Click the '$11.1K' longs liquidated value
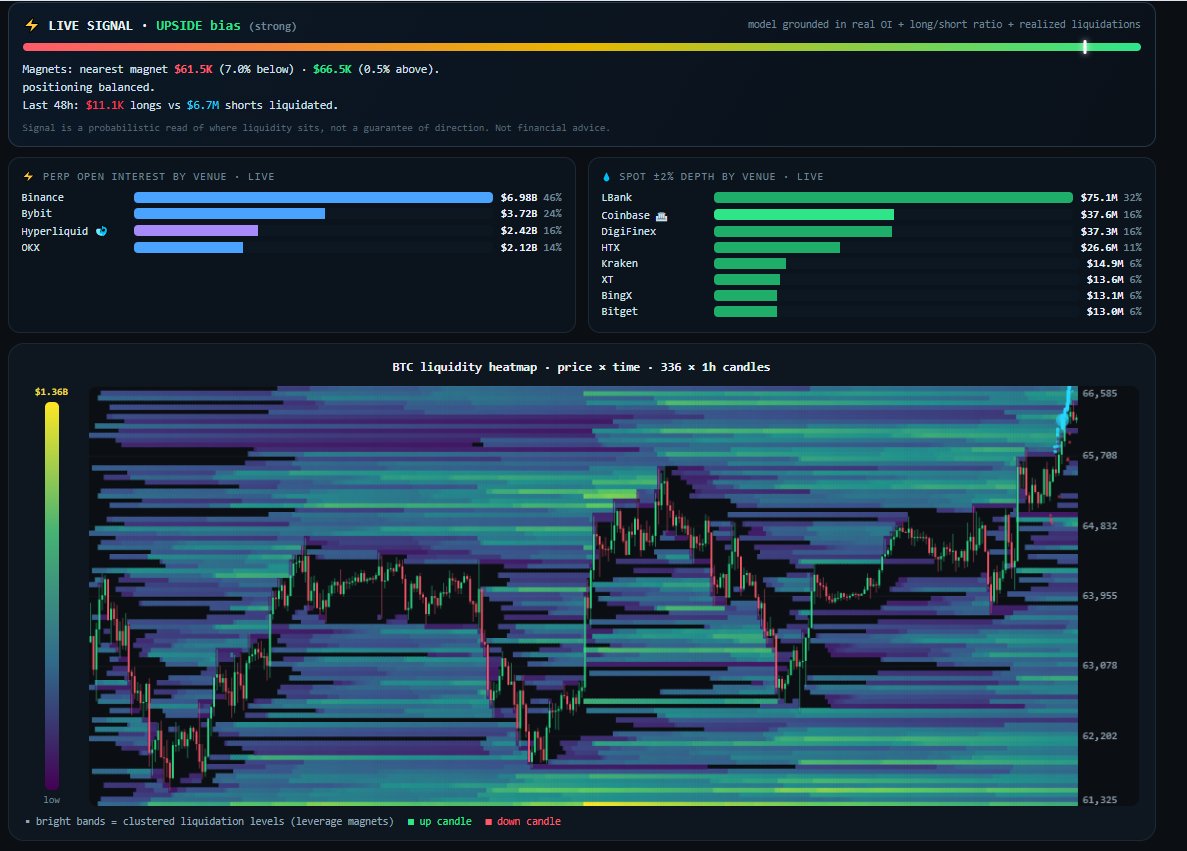1187x851 pixels. coord(104,105)
